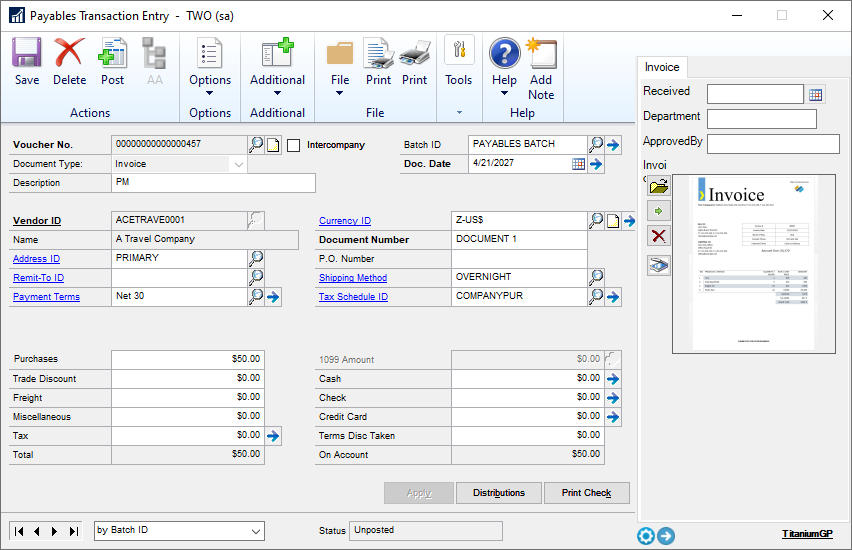Open the Currency ID link
Screen dimensions: 852x550
point(345,221)
